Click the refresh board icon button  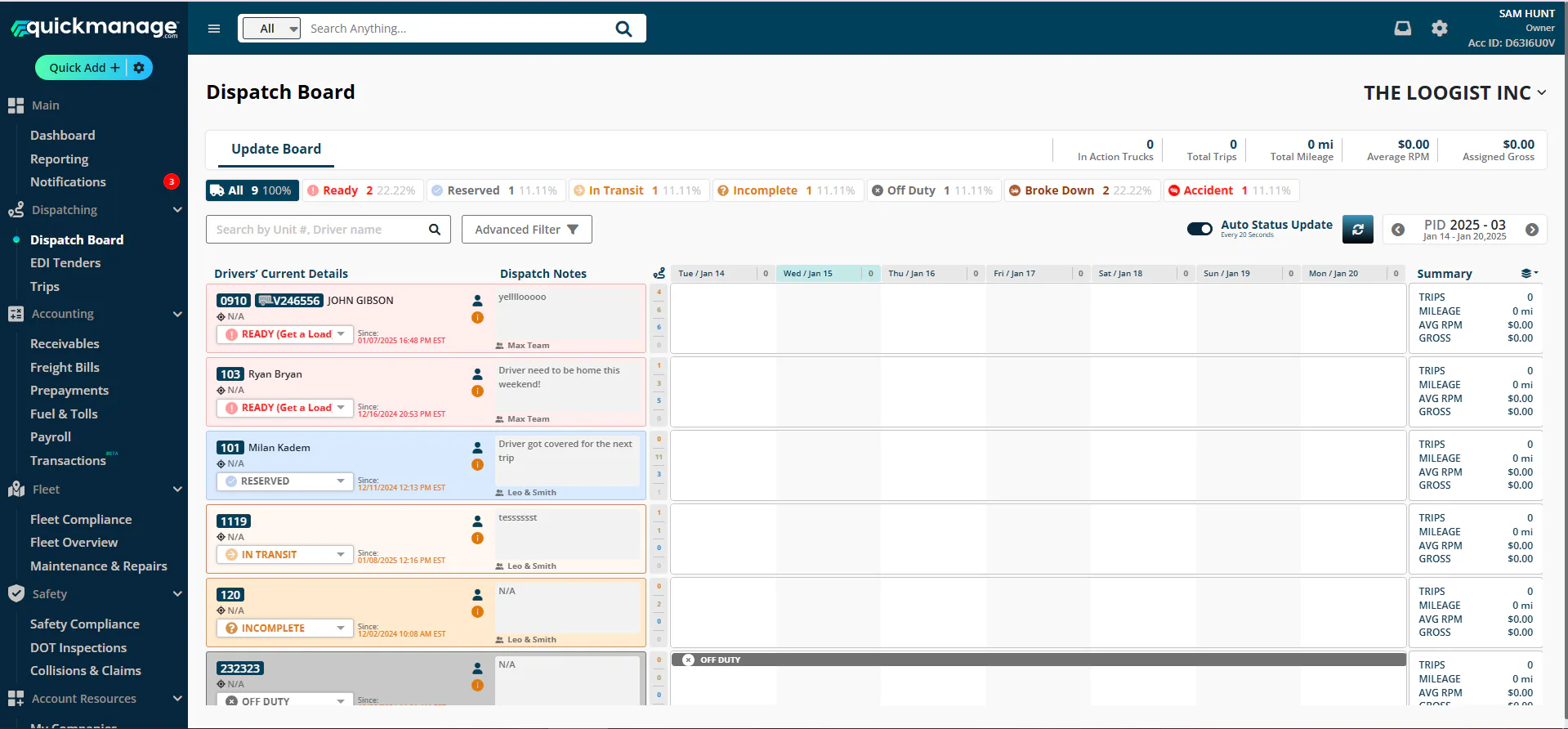coord(1358,230)
